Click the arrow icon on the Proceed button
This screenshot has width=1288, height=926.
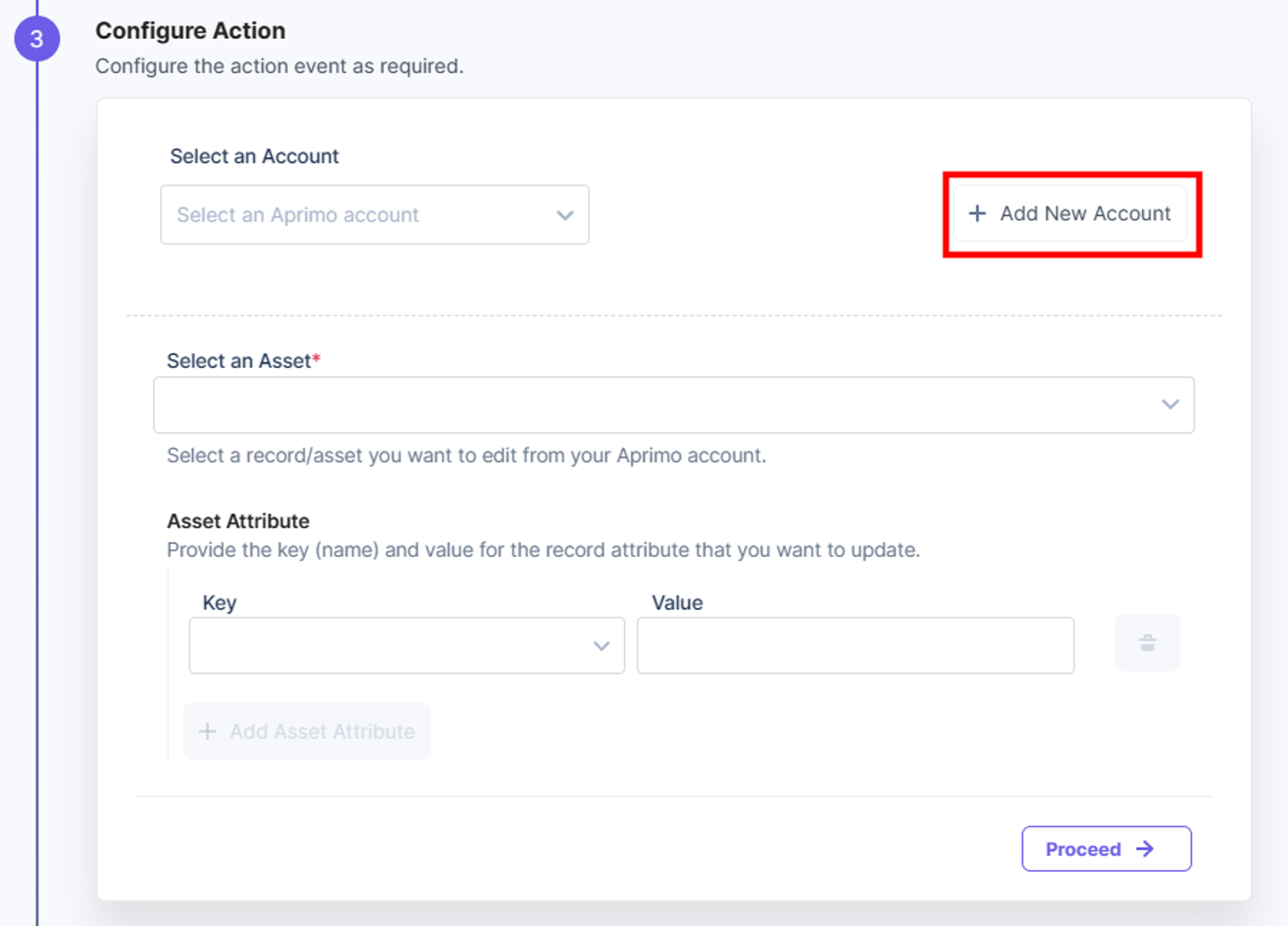click(1145, 849)
